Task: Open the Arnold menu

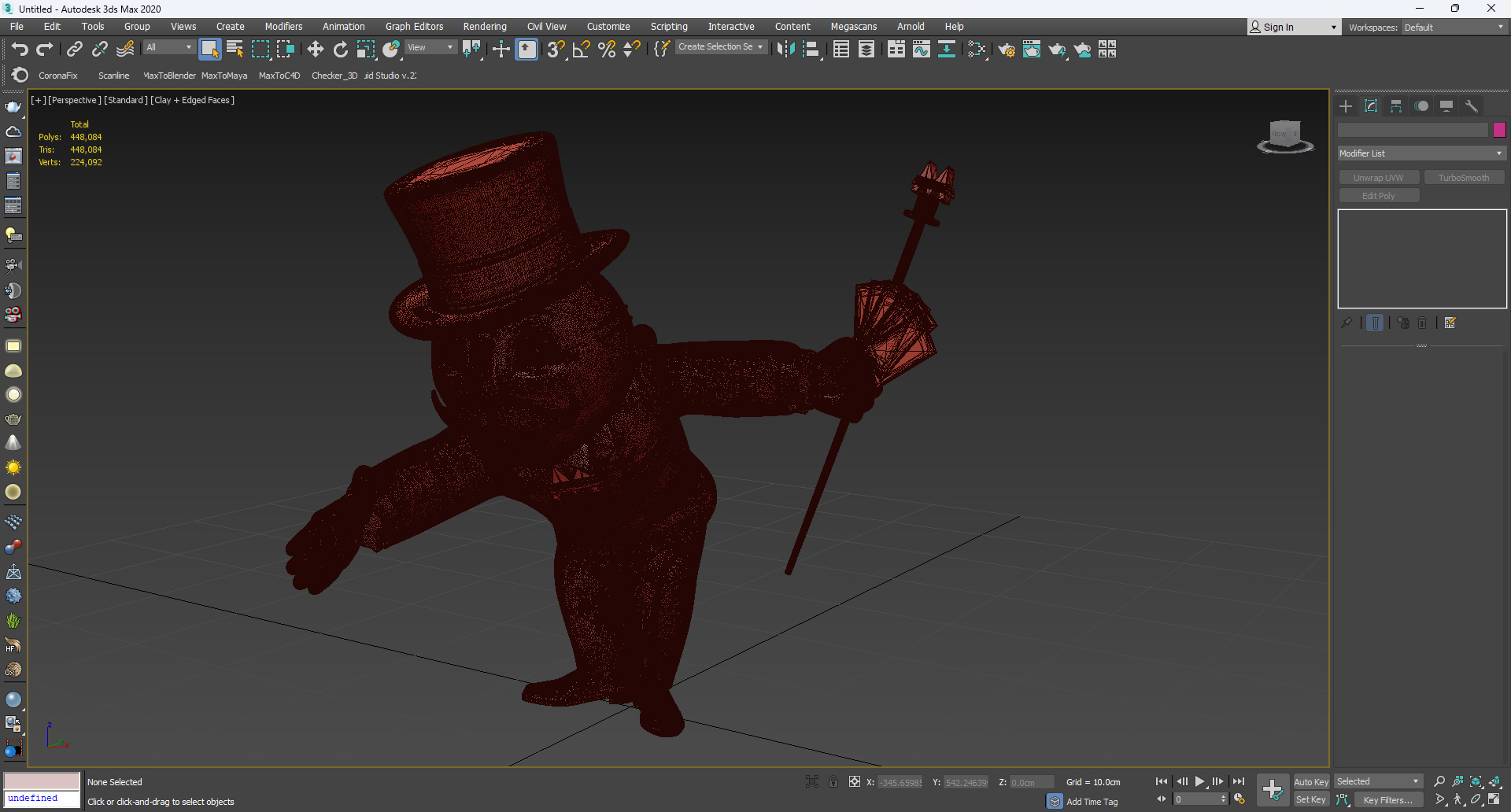Action: pos(911,27)
